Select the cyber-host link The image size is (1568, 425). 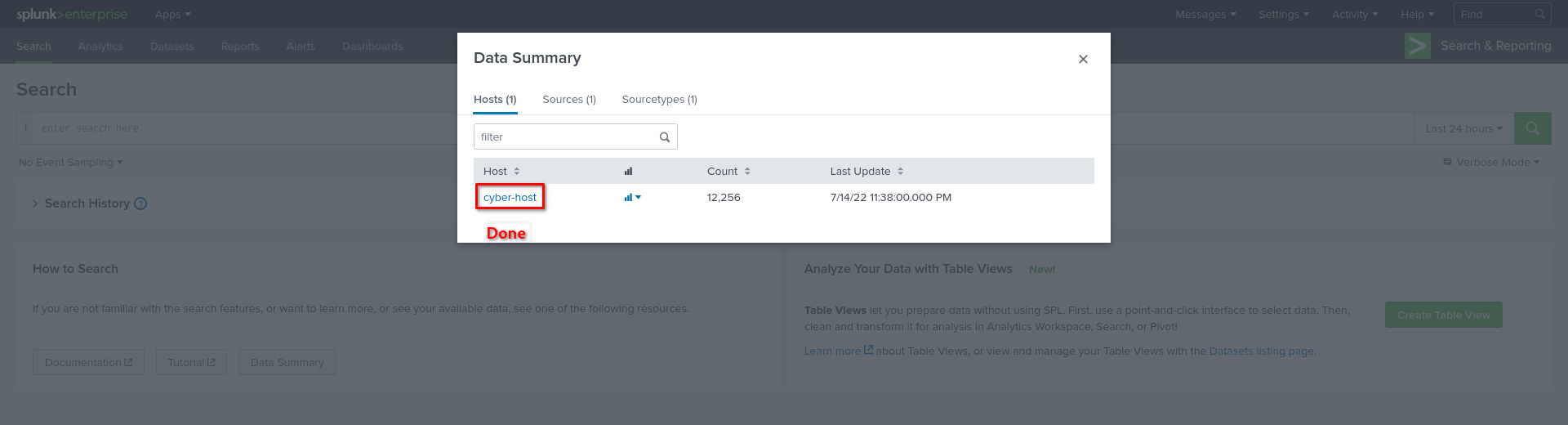510,198
